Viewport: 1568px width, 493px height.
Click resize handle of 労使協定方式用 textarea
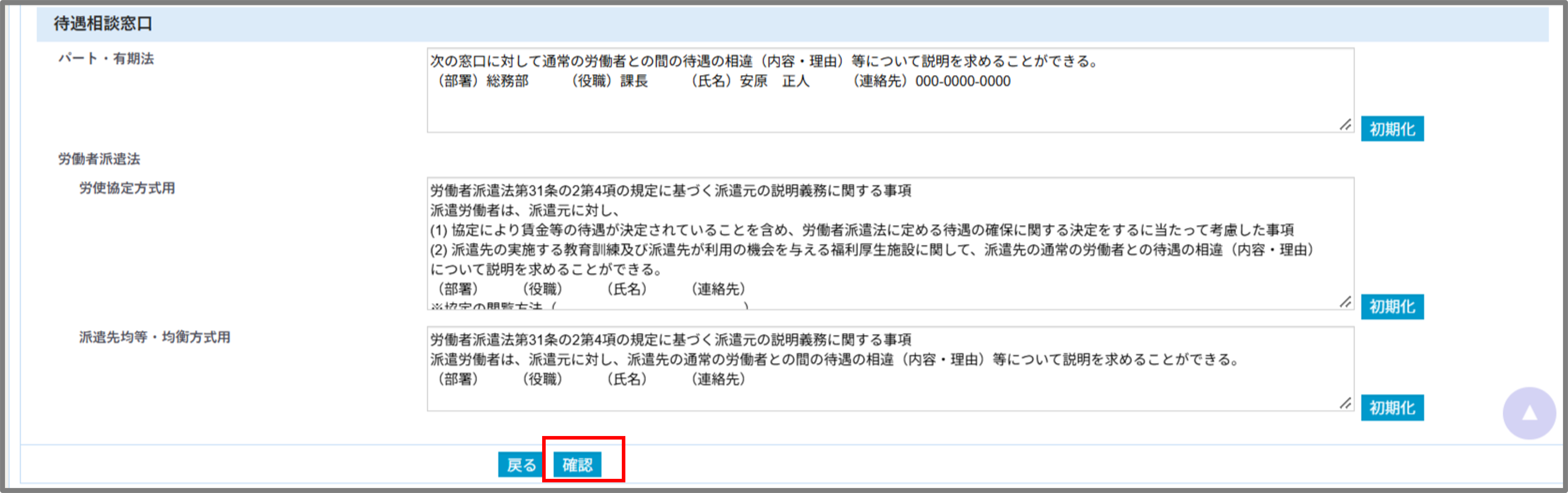[1345, 302]
